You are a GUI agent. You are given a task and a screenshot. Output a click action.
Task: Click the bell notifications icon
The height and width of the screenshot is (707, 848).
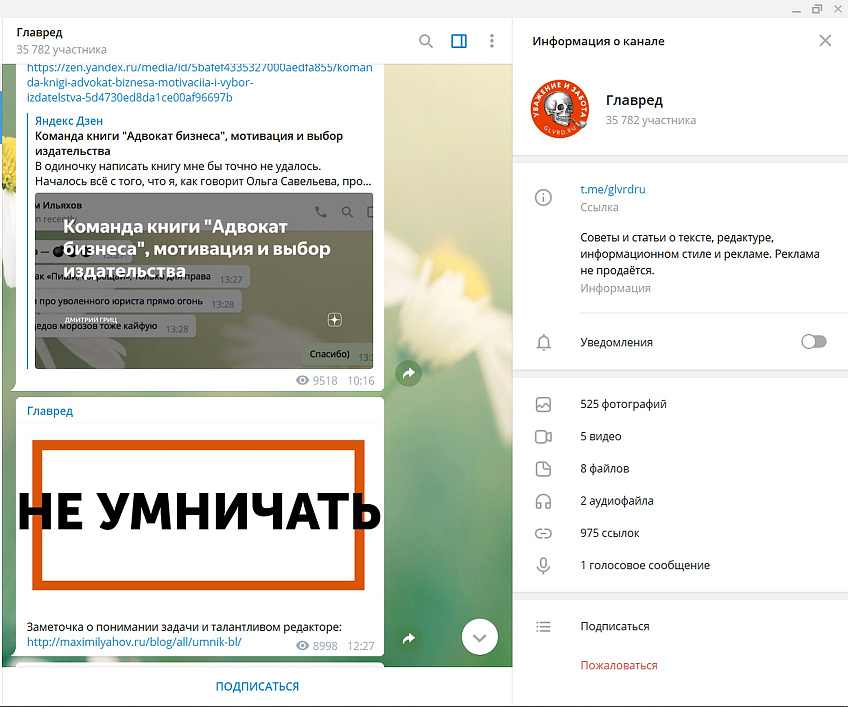(544, 342)
